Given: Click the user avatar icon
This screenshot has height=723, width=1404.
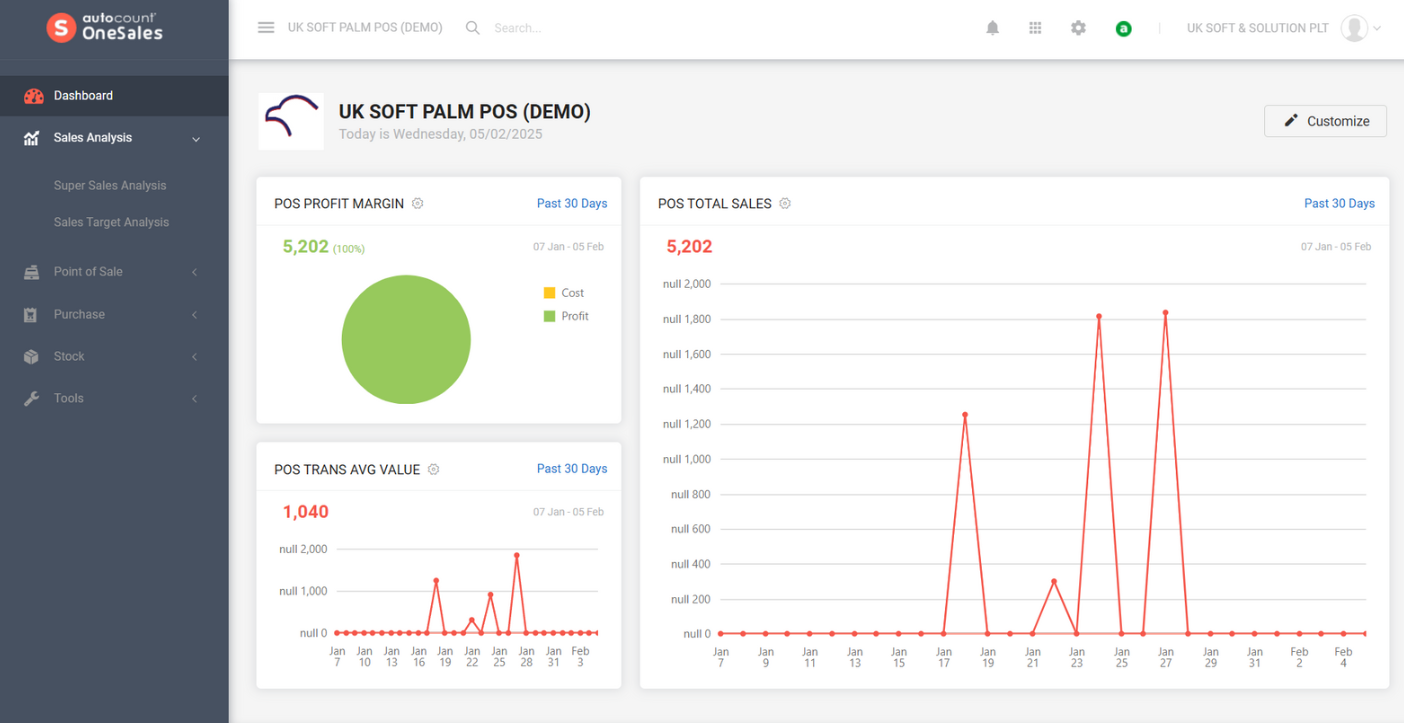Looking at the screenshot, I should (1354, 28).
